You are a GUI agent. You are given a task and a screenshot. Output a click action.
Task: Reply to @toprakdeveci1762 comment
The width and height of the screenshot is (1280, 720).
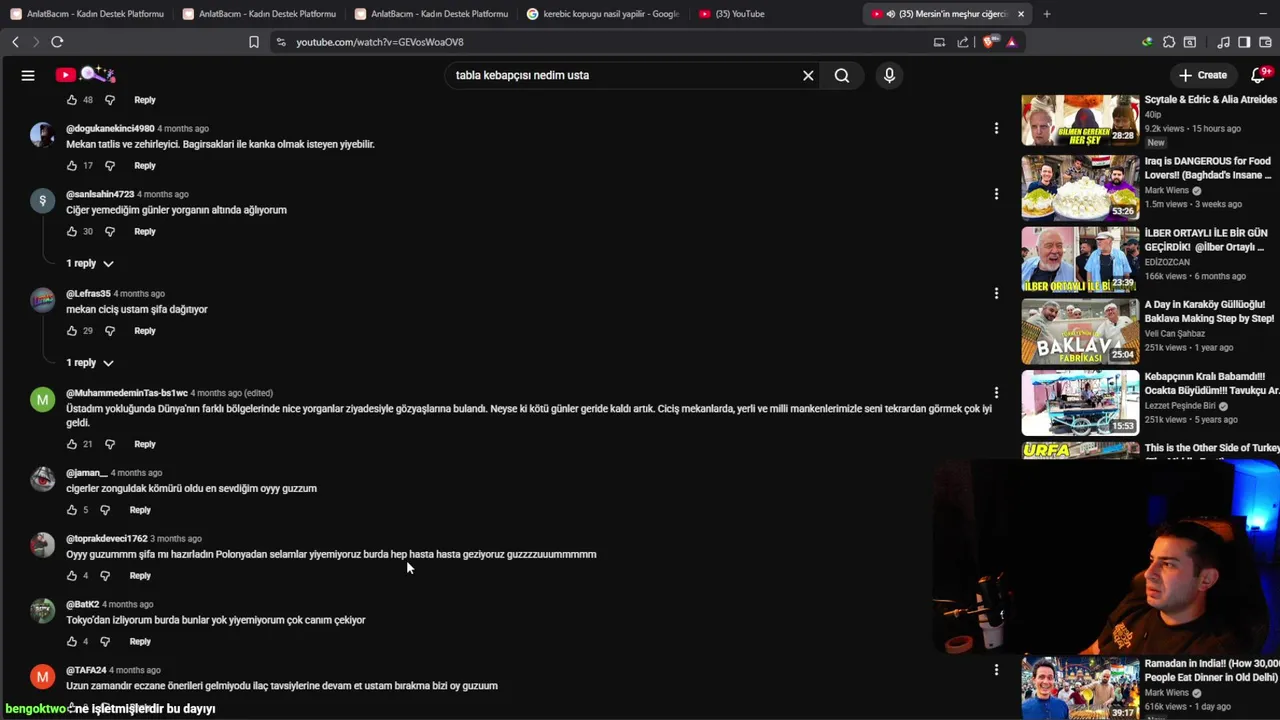tap(140, 576)
